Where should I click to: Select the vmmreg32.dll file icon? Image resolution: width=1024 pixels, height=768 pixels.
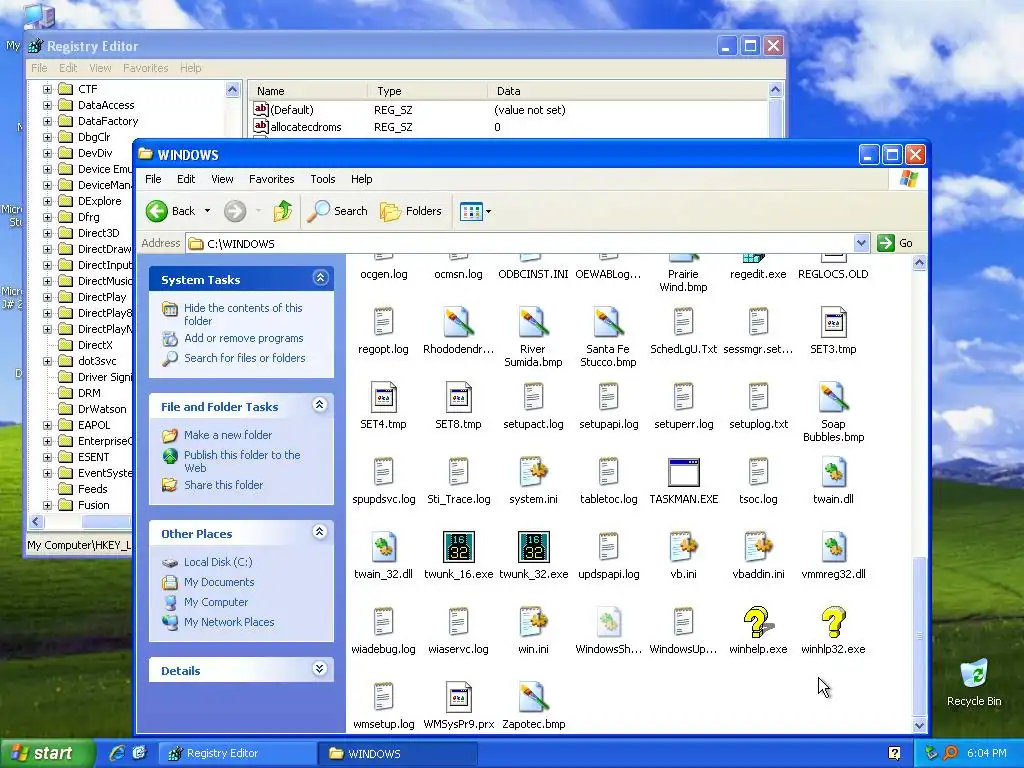tap(833, 547)
